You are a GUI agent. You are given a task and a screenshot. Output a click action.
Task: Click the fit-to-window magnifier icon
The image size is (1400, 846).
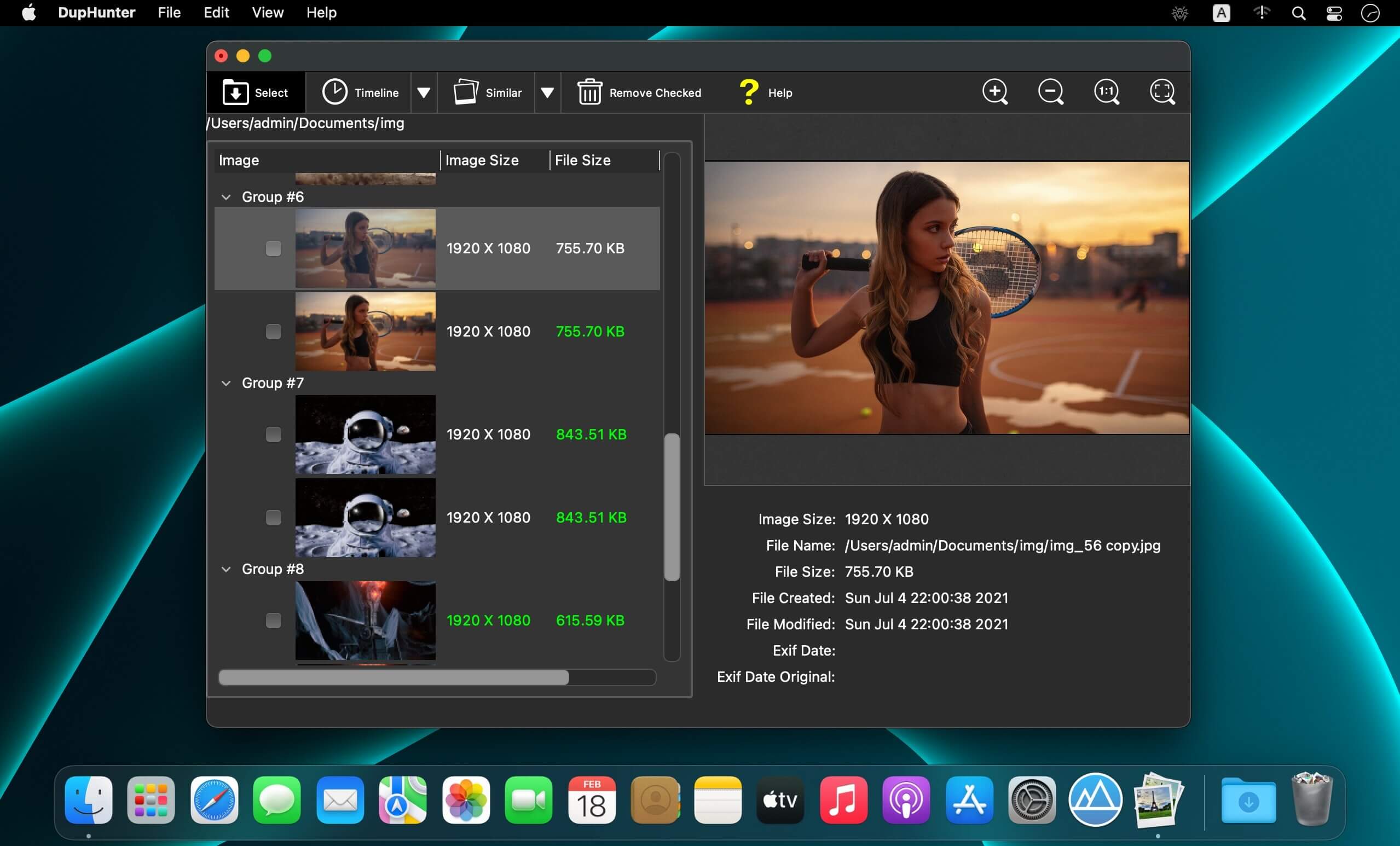click(1162, 91)
